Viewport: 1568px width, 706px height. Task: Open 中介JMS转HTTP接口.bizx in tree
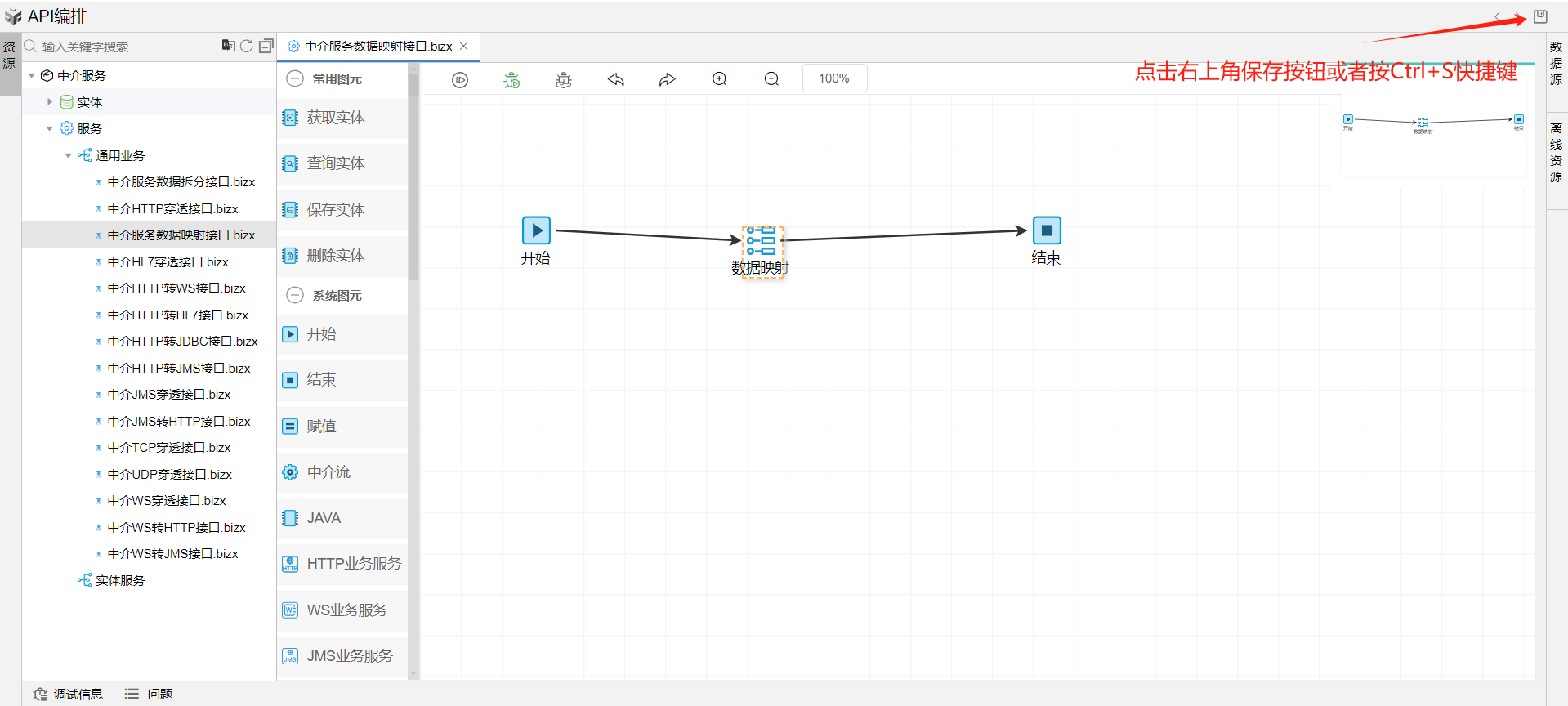coord(179,422)
